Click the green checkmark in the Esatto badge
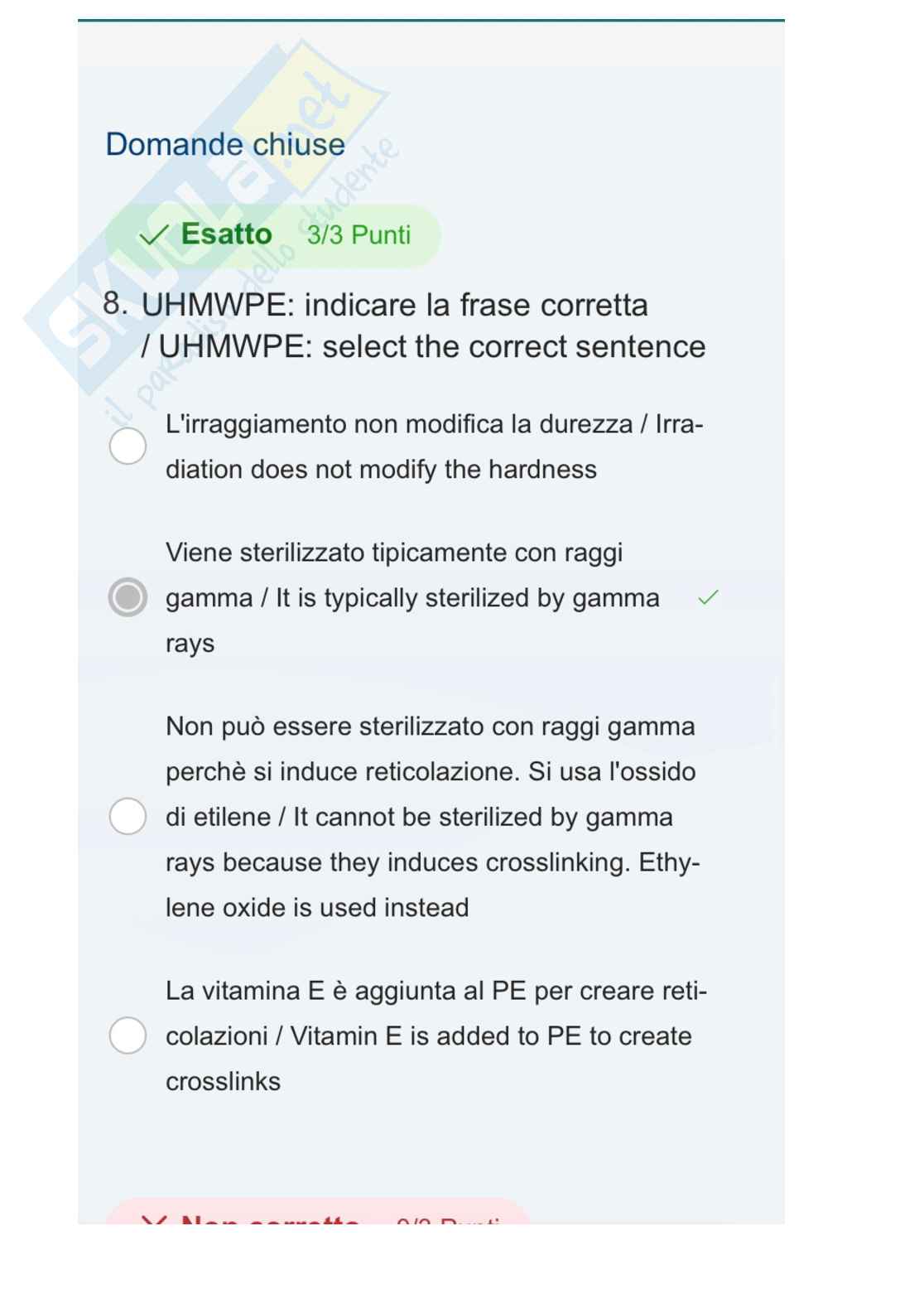The width and height of the screenshot is (924, 1308). coord(154,236)
